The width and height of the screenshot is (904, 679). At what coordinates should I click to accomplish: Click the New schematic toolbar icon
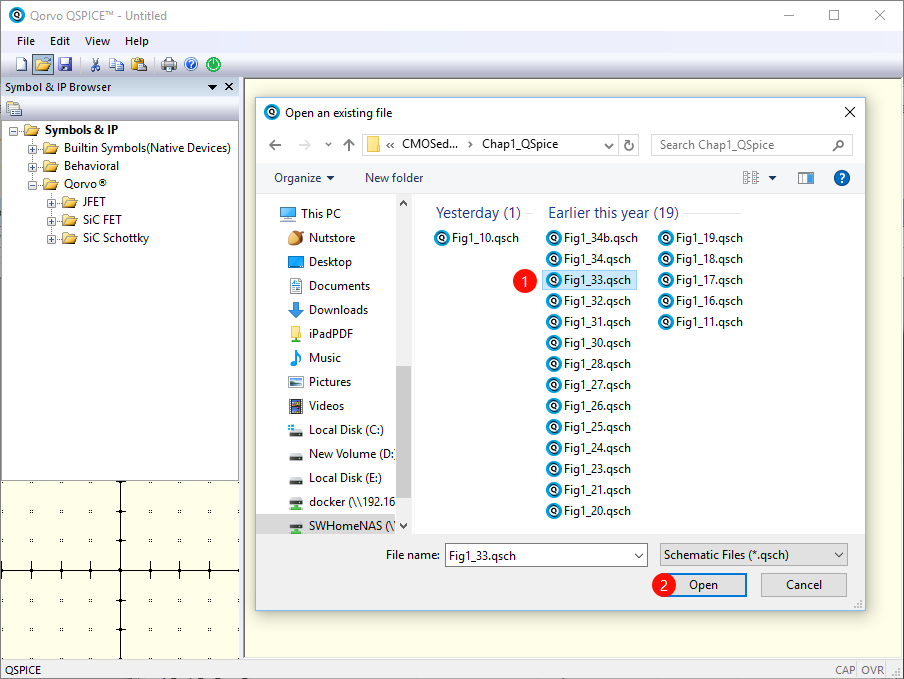tap(21, 65)
